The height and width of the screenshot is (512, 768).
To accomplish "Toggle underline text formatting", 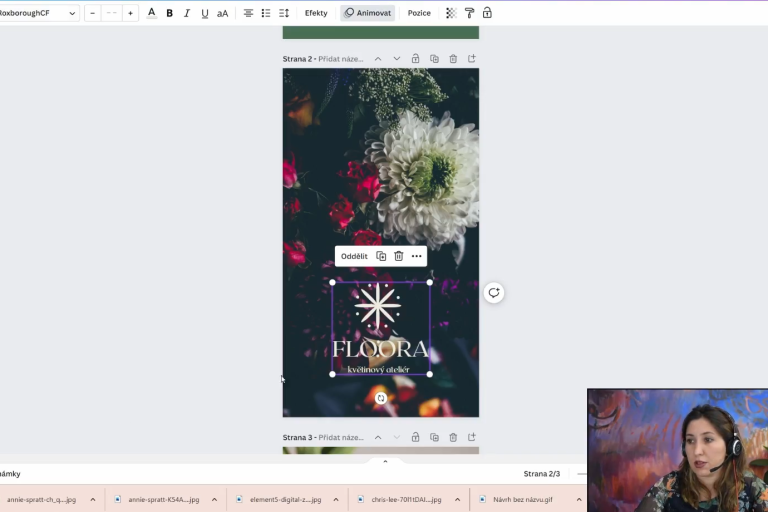I will pos(204,13).
